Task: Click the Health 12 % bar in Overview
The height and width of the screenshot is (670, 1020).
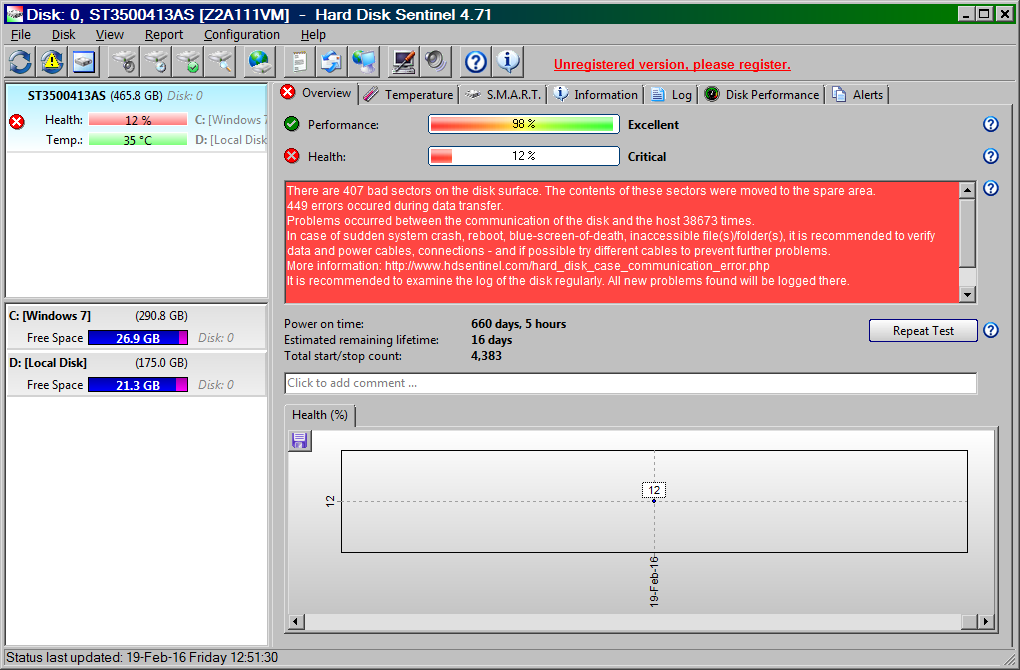Action: coord(524,156)
